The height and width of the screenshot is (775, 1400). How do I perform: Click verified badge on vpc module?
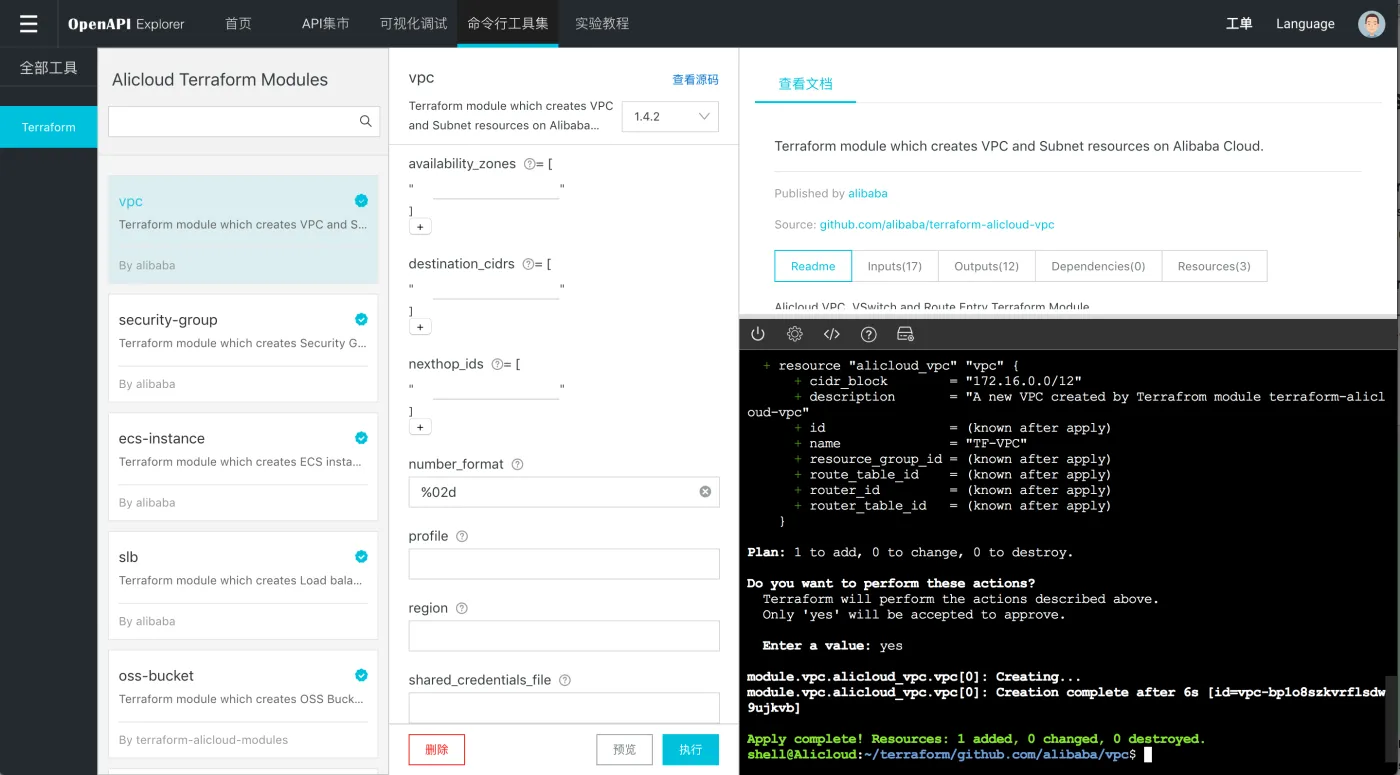361,200
